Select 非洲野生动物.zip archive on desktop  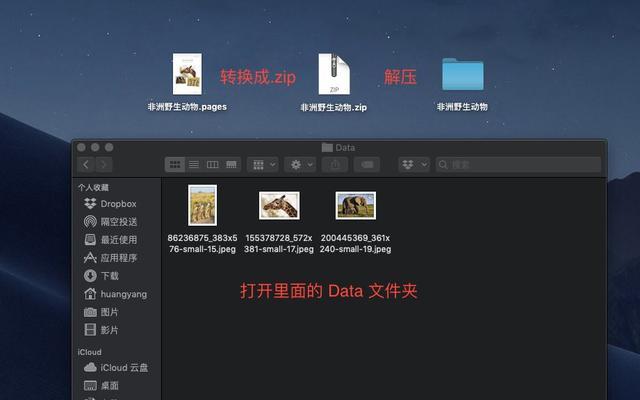coord(334,74)
